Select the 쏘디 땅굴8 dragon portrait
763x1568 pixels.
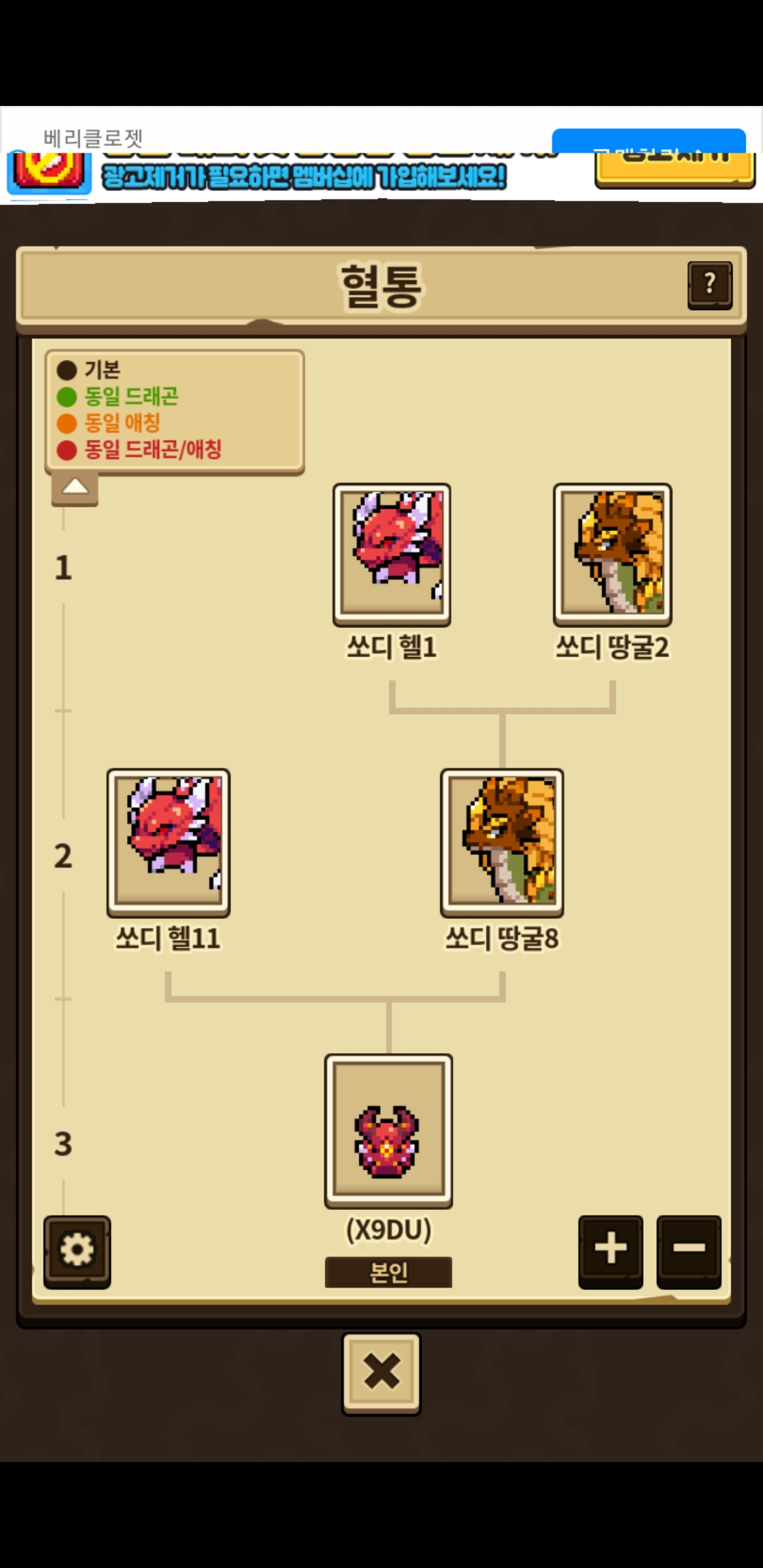(x=502, y=843)
